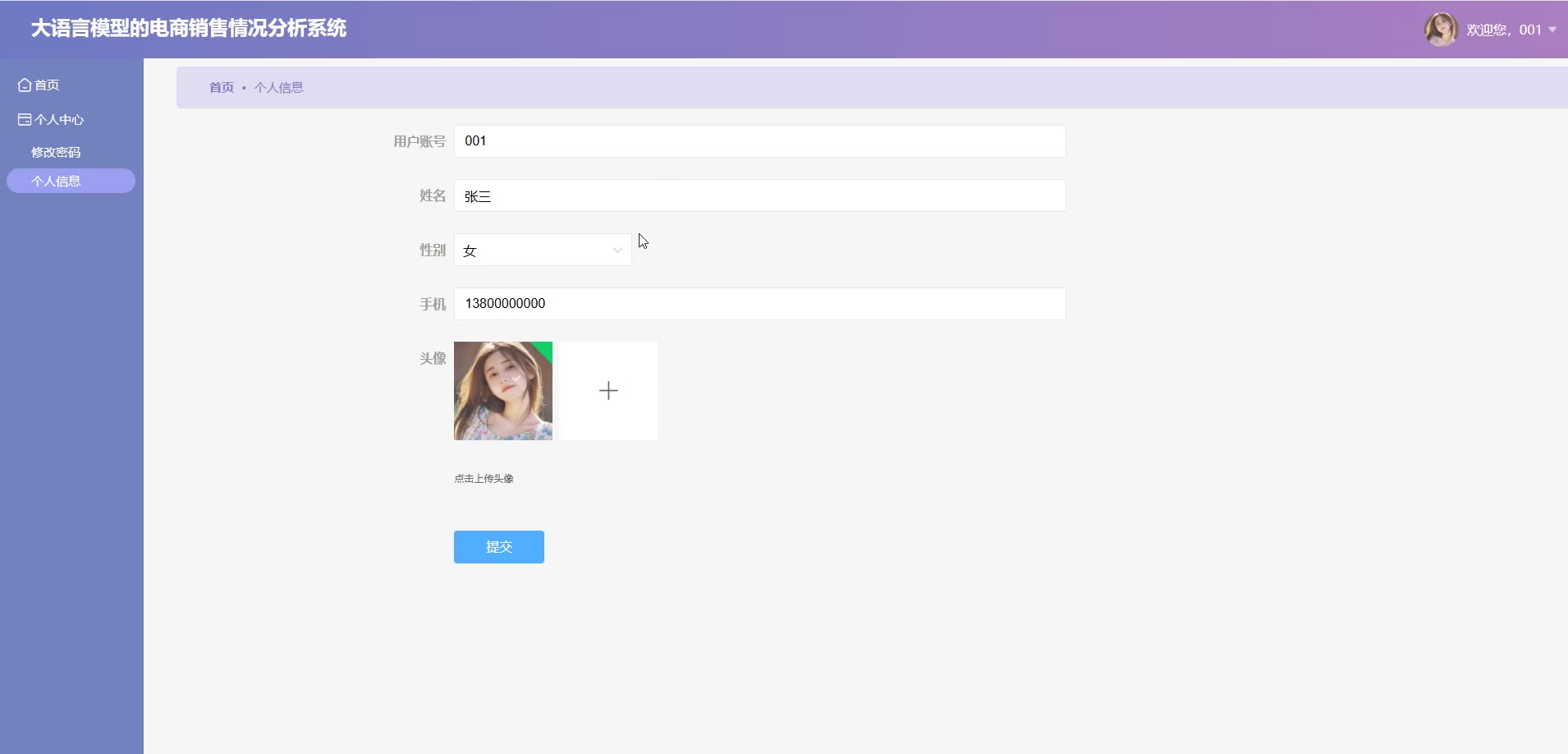Select 个人信息 in the sidebar

pyautogui.click(x=71, y=181)
